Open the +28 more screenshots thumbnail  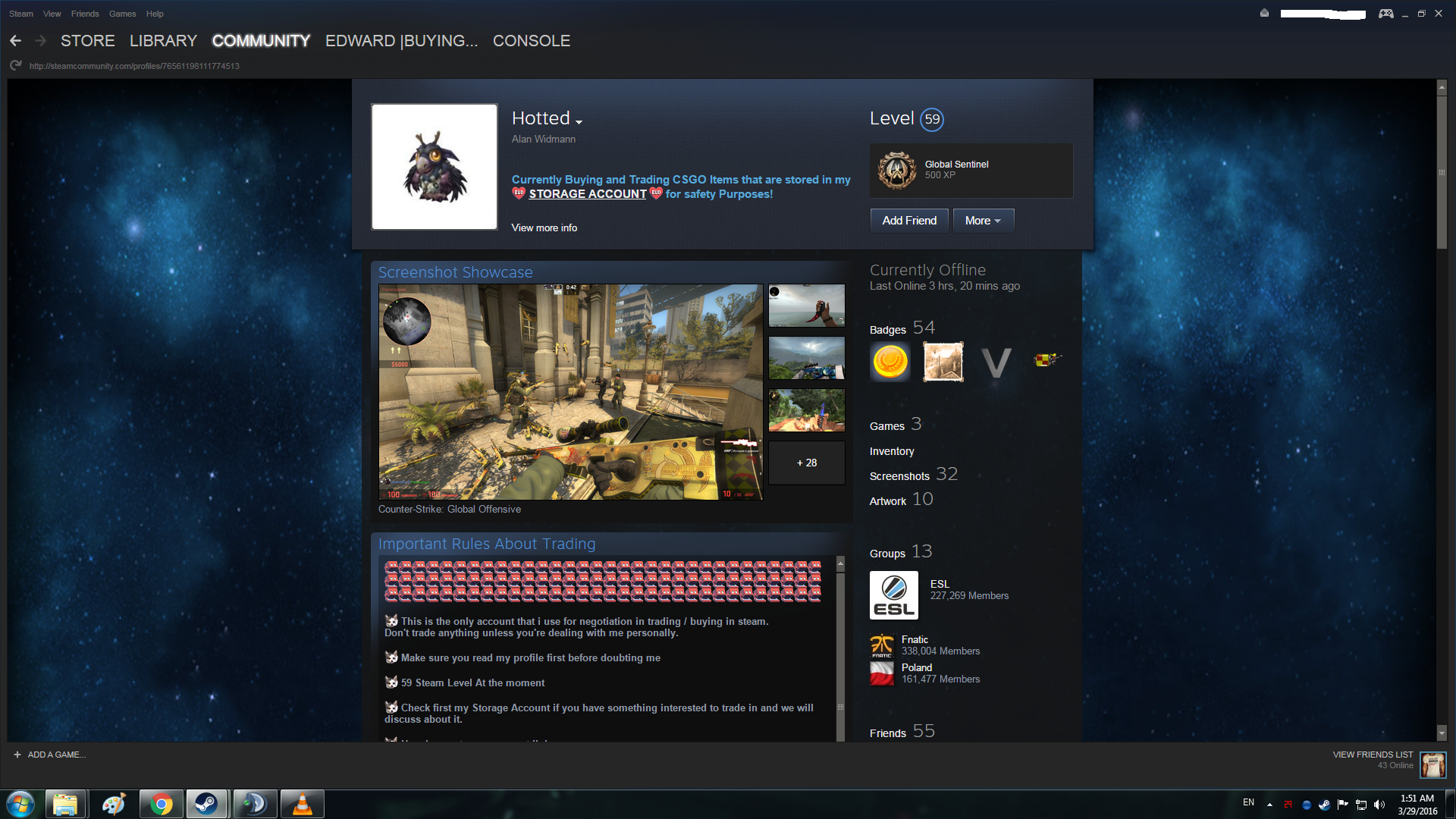point(806,463)
